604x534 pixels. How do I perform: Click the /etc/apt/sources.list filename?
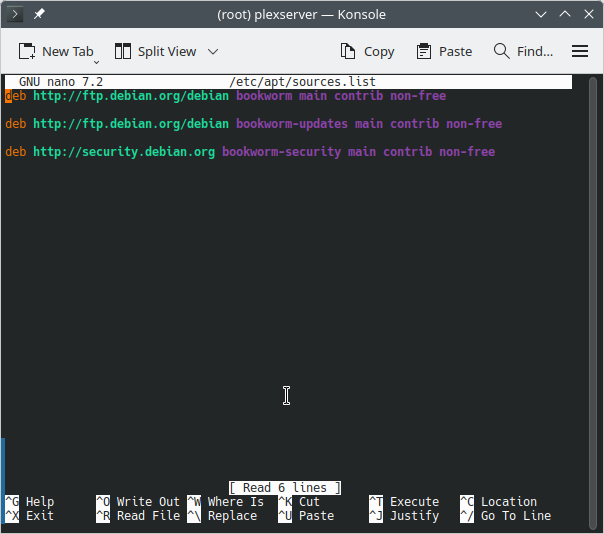[302, 82]
